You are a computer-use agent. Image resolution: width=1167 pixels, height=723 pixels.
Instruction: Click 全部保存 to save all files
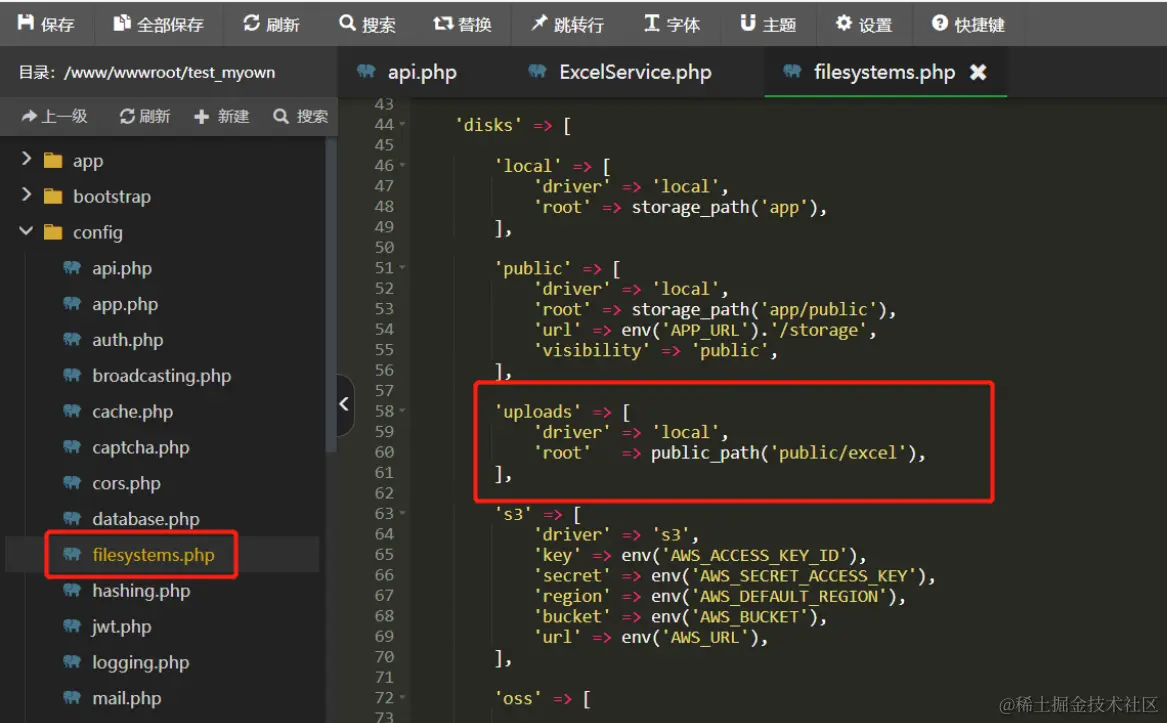click(159, 24)
